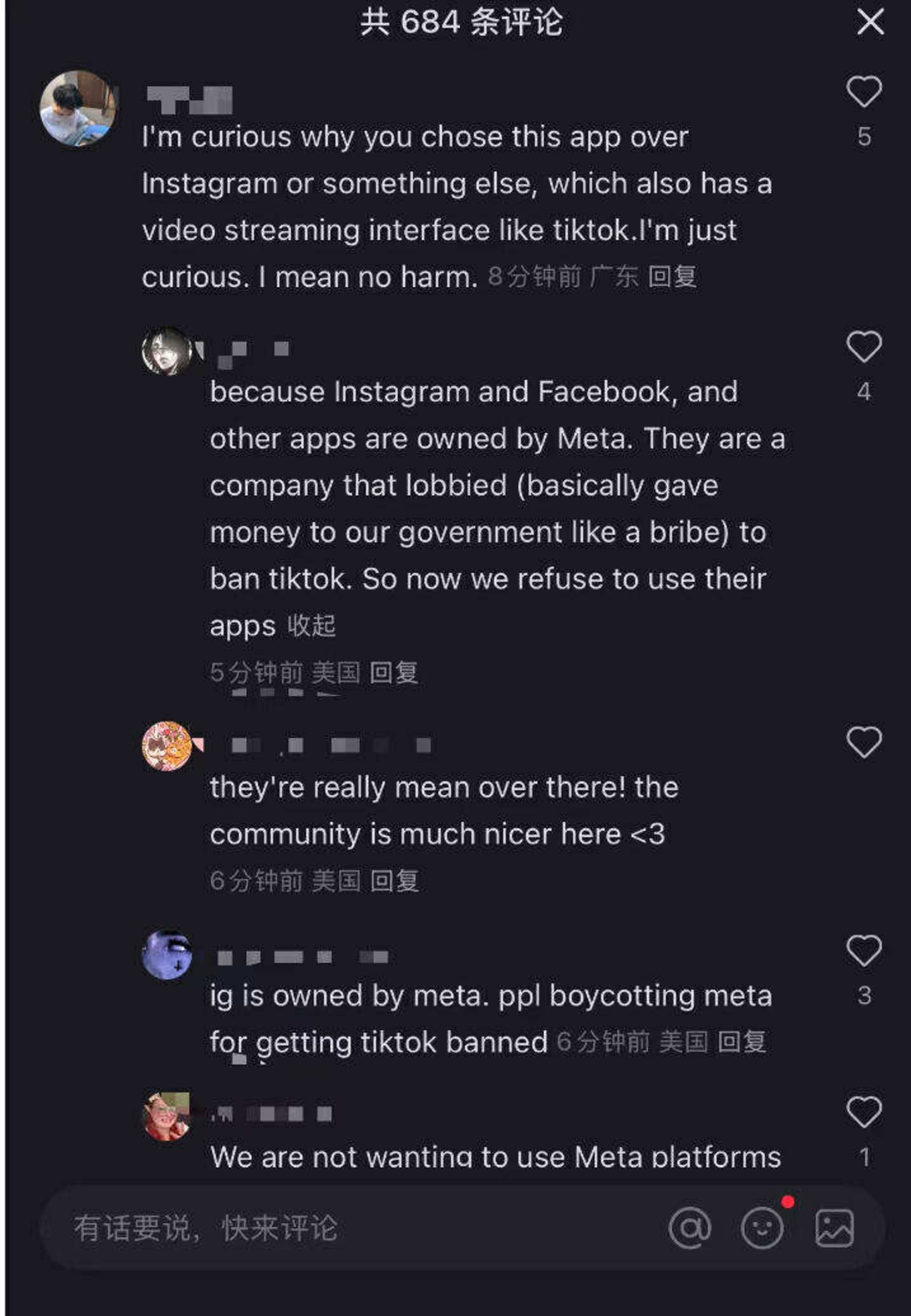The width and height of the screenshot is (911, 1316).
Task: Like the 'I'm curious why' comment
Action: click(864, 92)
